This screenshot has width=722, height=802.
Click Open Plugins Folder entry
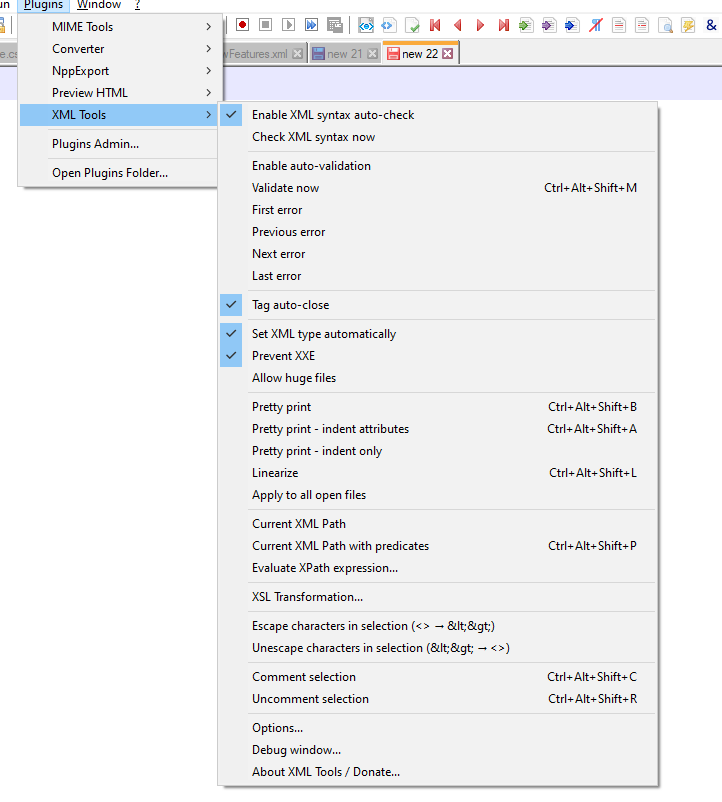coord(118,173)
